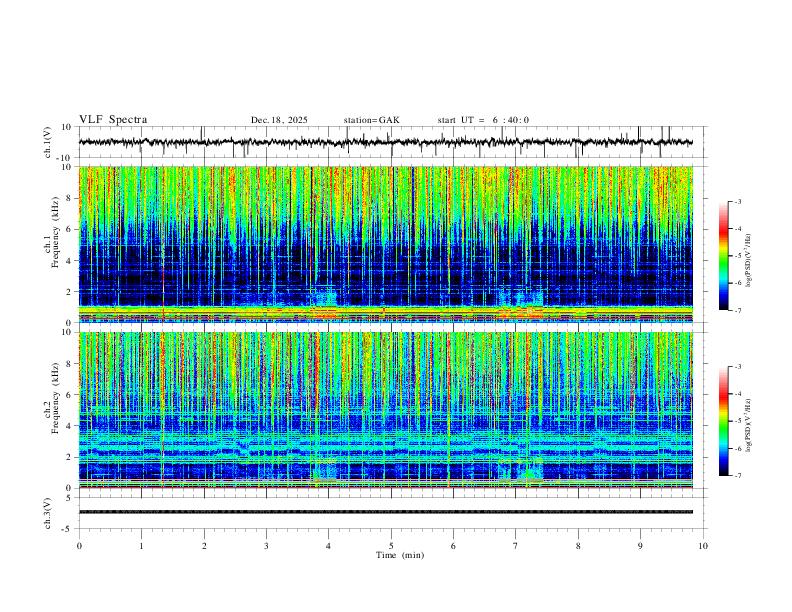The image size is (792, 612).
Task: Click the ch.2 "Frequency (kHz)" axis label
Action: click(56, 399)
